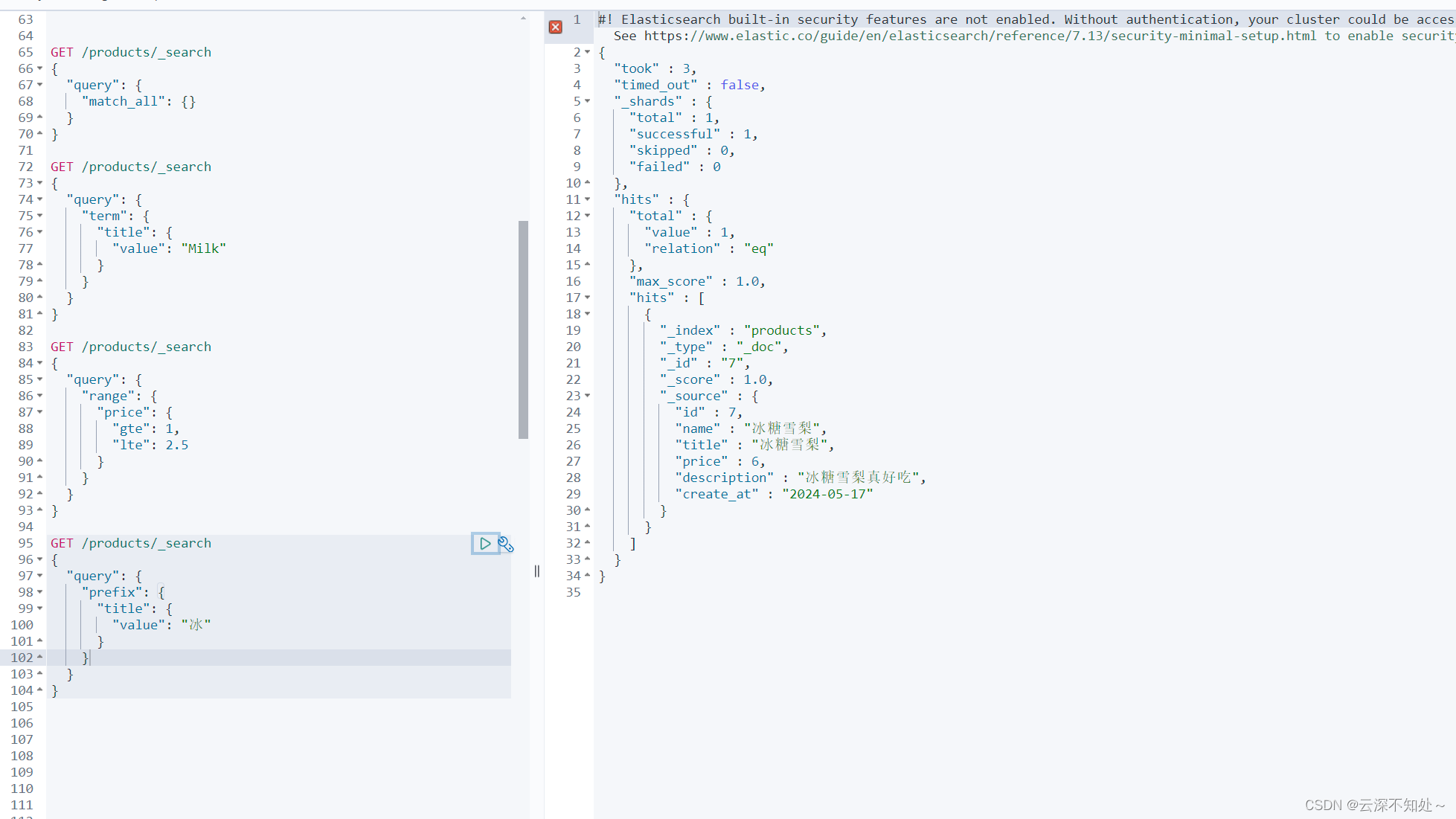1456x819 pixels.
Task: Collapse the response _source block at line 23
Action: [587, 396]
